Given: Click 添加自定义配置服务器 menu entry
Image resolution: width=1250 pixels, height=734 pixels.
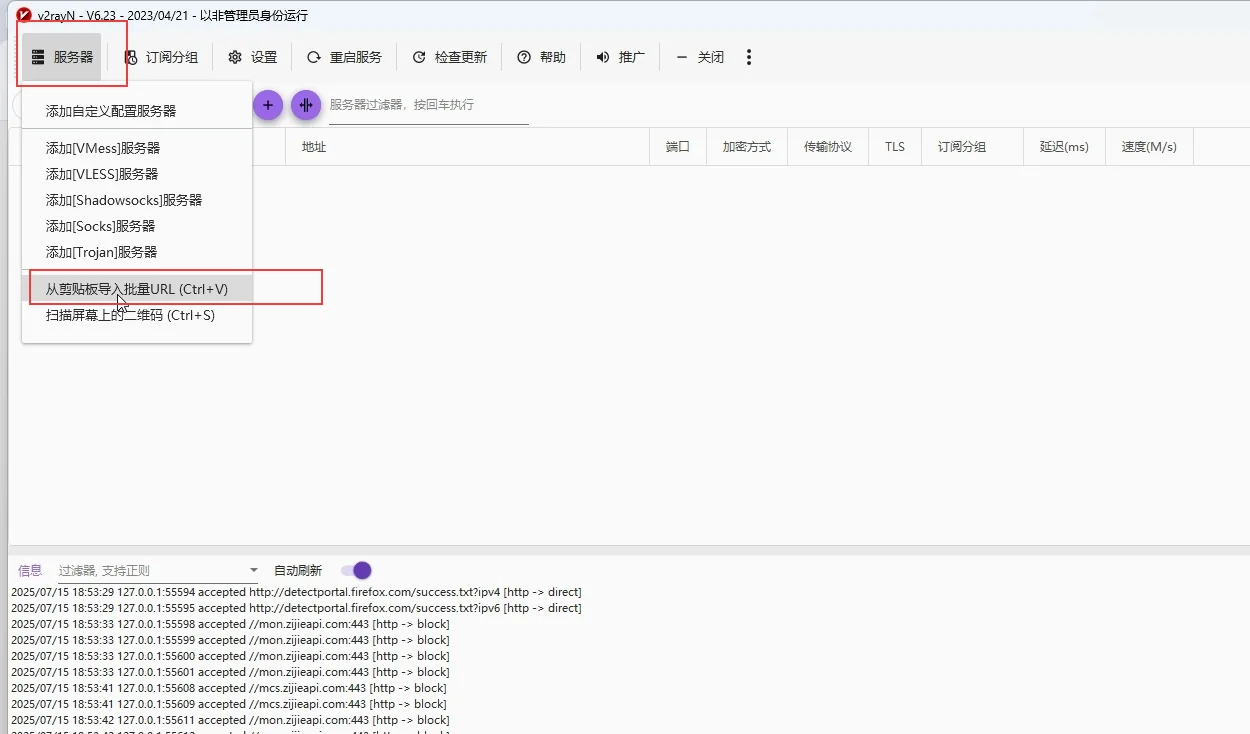Looking at the screenshot, I should pos(111,111).
